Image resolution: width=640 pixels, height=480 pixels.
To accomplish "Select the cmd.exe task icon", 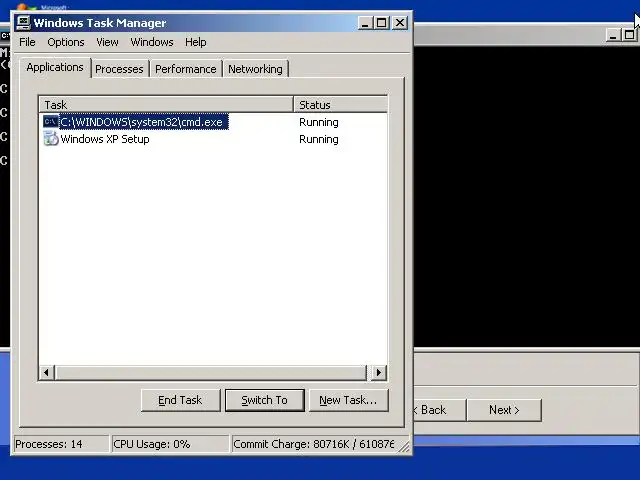I will coord(51,122).
